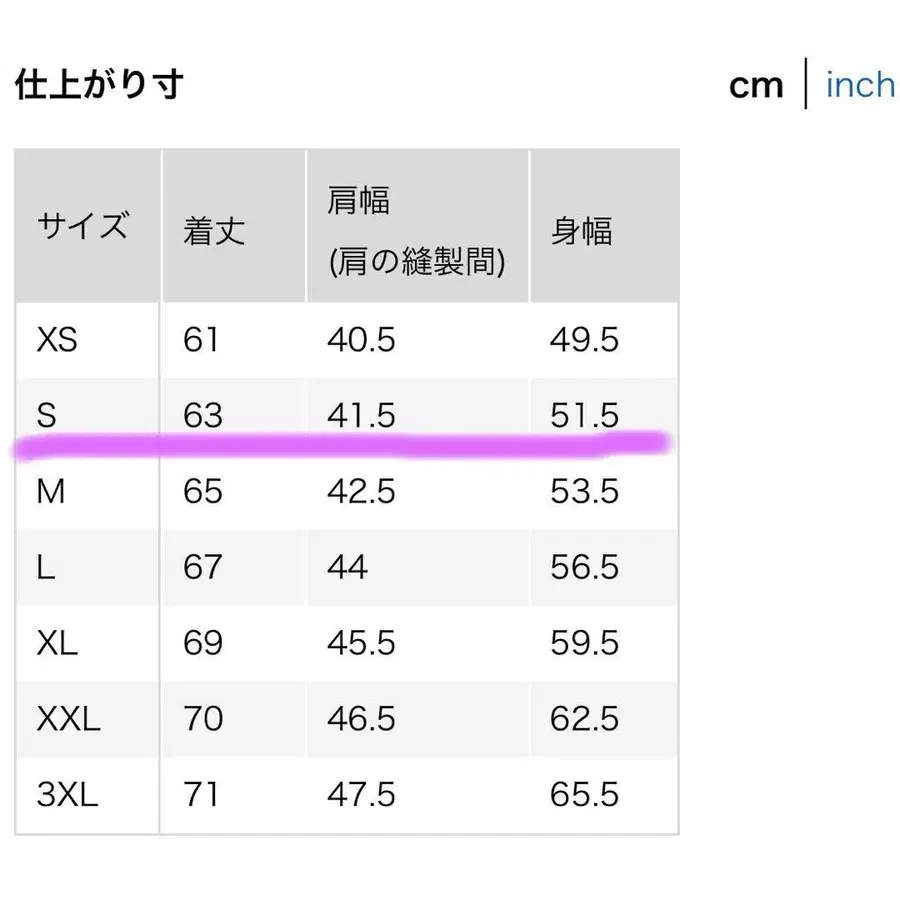
Task: Select the cm unit option
Action: (x=758, y=86)
